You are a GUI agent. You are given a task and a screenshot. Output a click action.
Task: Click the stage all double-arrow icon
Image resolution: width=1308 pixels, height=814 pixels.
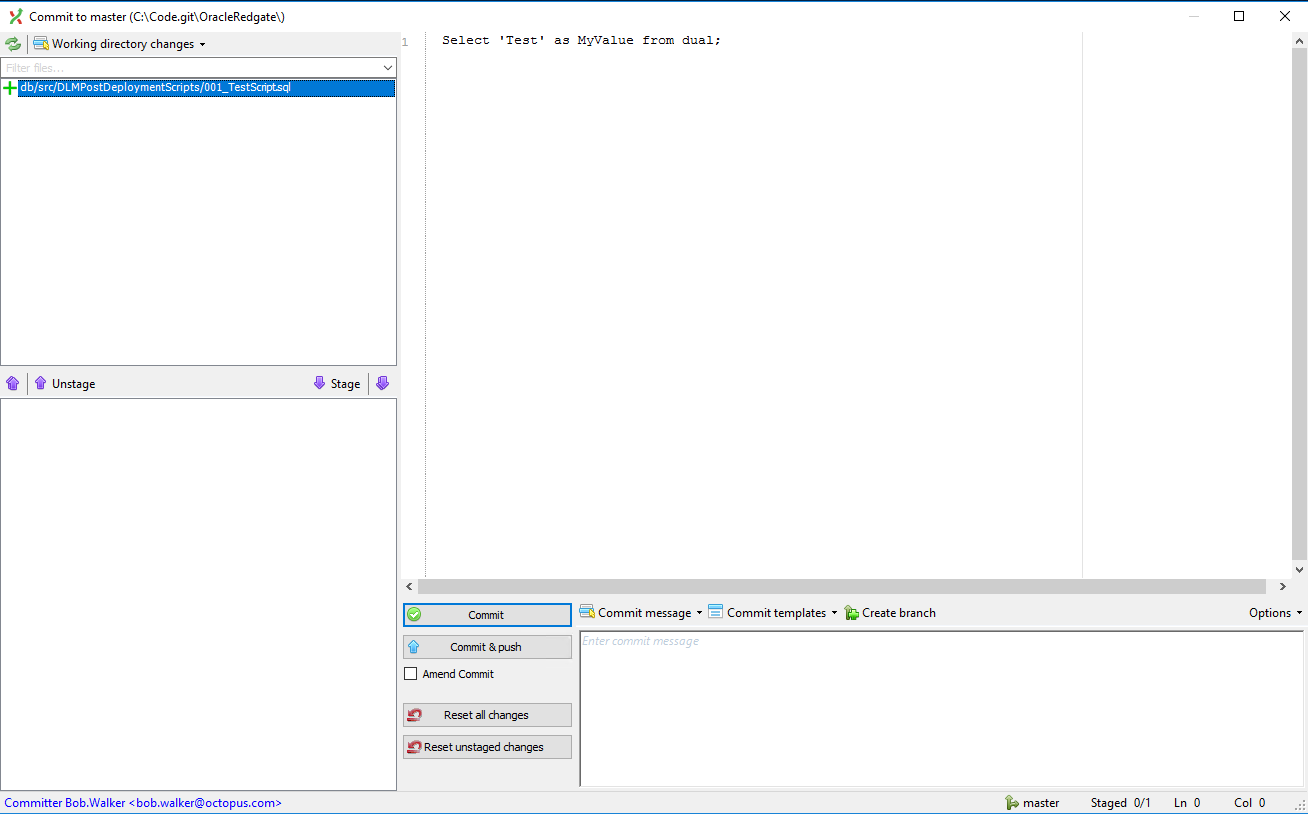382,383
